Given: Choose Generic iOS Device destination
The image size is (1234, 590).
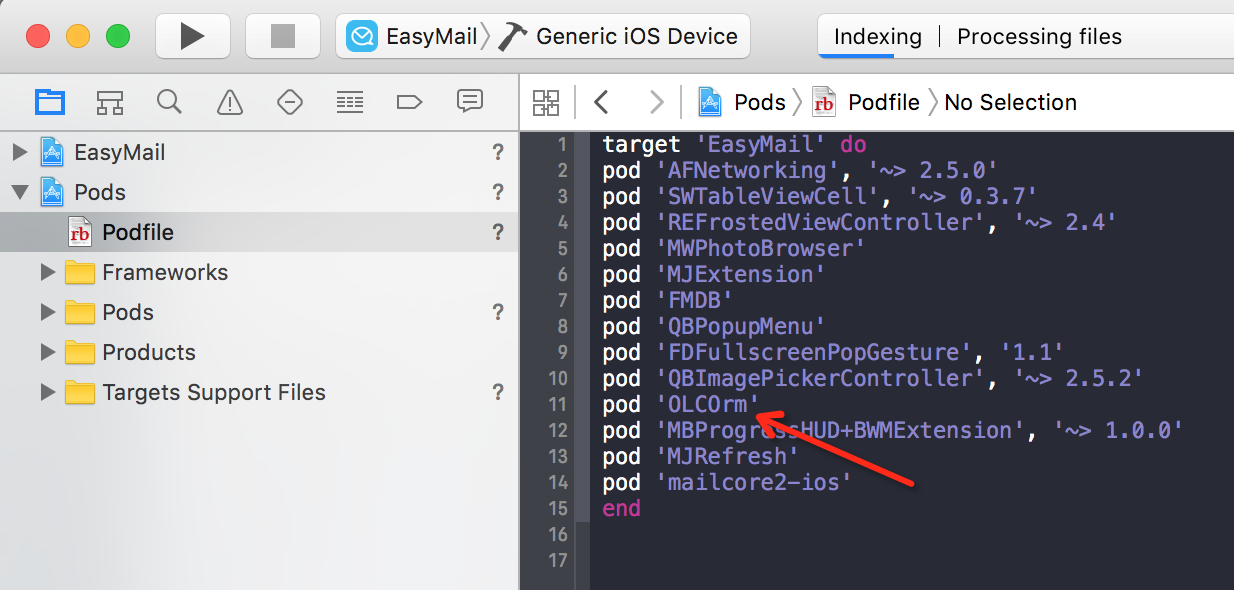Looking at the screenshot, I should click(636, 37).
